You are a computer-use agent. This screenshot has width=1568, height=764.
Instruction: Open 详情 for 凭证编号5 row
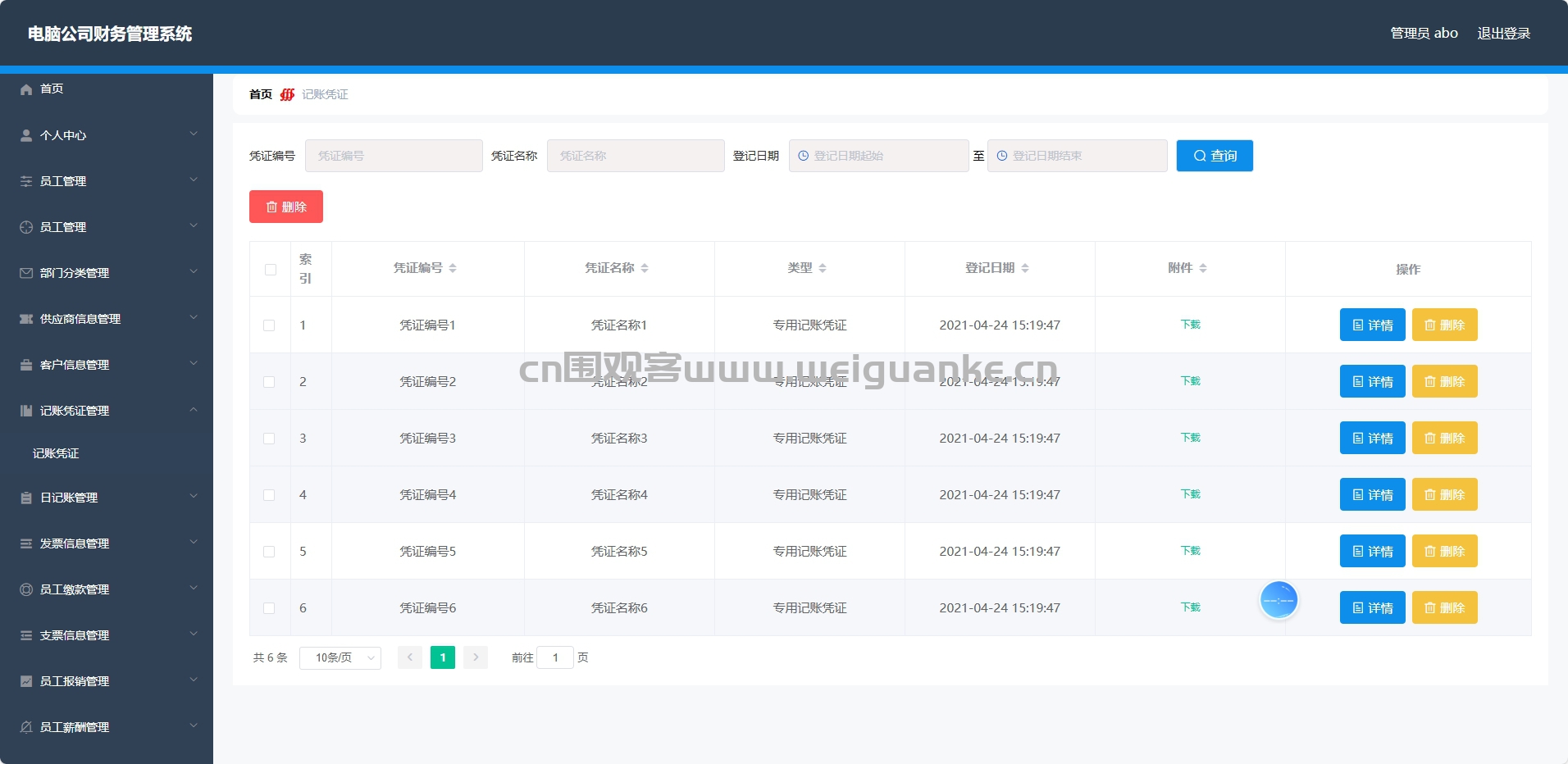(1373, 551)
